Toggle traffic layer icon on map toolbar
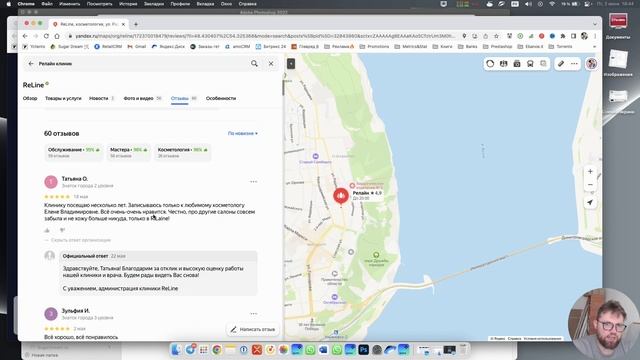The width and height of the screenshot is (640, 360). coord(490,64)
